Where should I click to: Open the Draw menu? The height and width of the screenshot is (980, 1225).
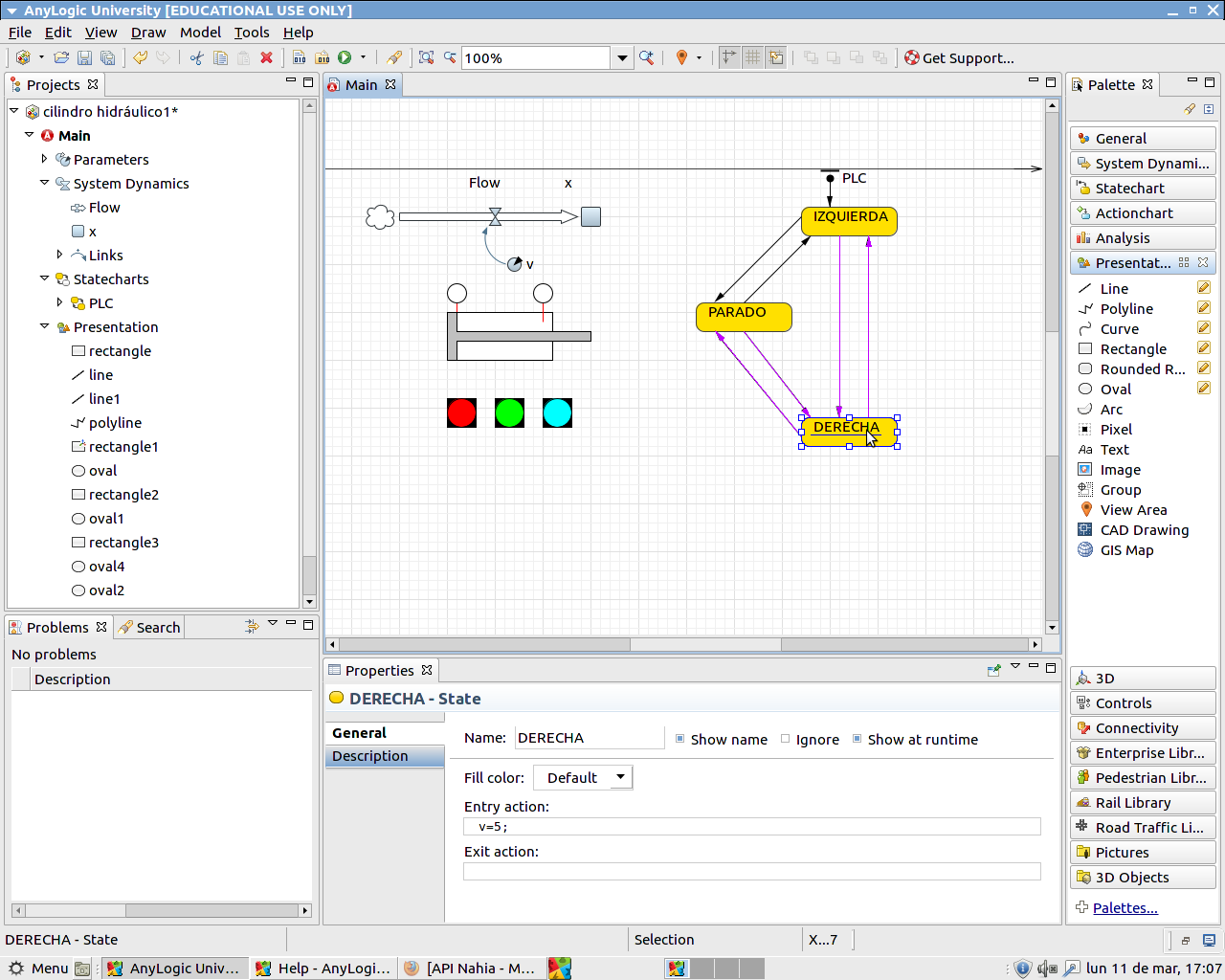tap(148, 33)
